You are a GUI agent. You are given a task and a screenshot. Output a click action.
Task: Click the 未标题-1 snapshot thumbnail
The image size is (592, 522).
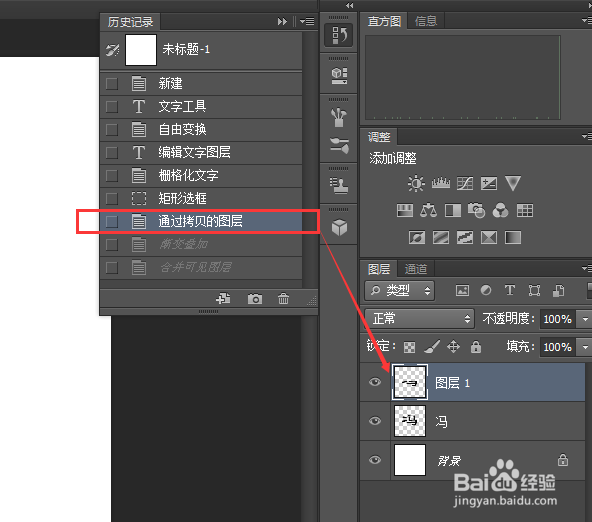[x=141, y=50]
